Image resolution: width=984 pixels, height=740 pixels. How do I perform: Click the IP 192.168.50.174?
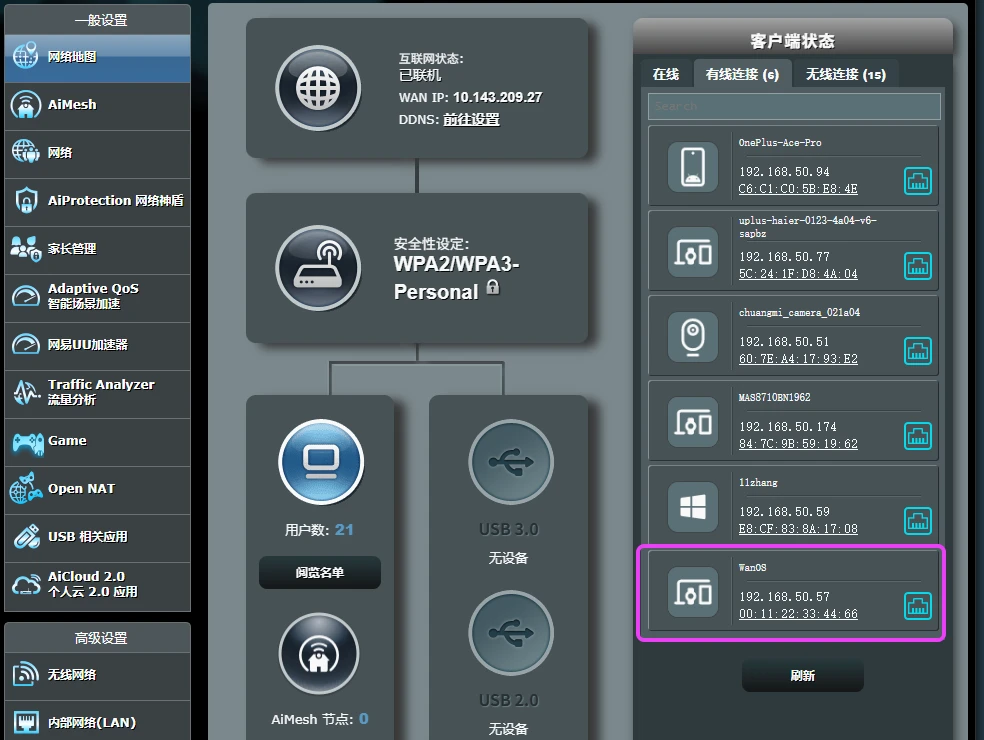tap(788, 427)
